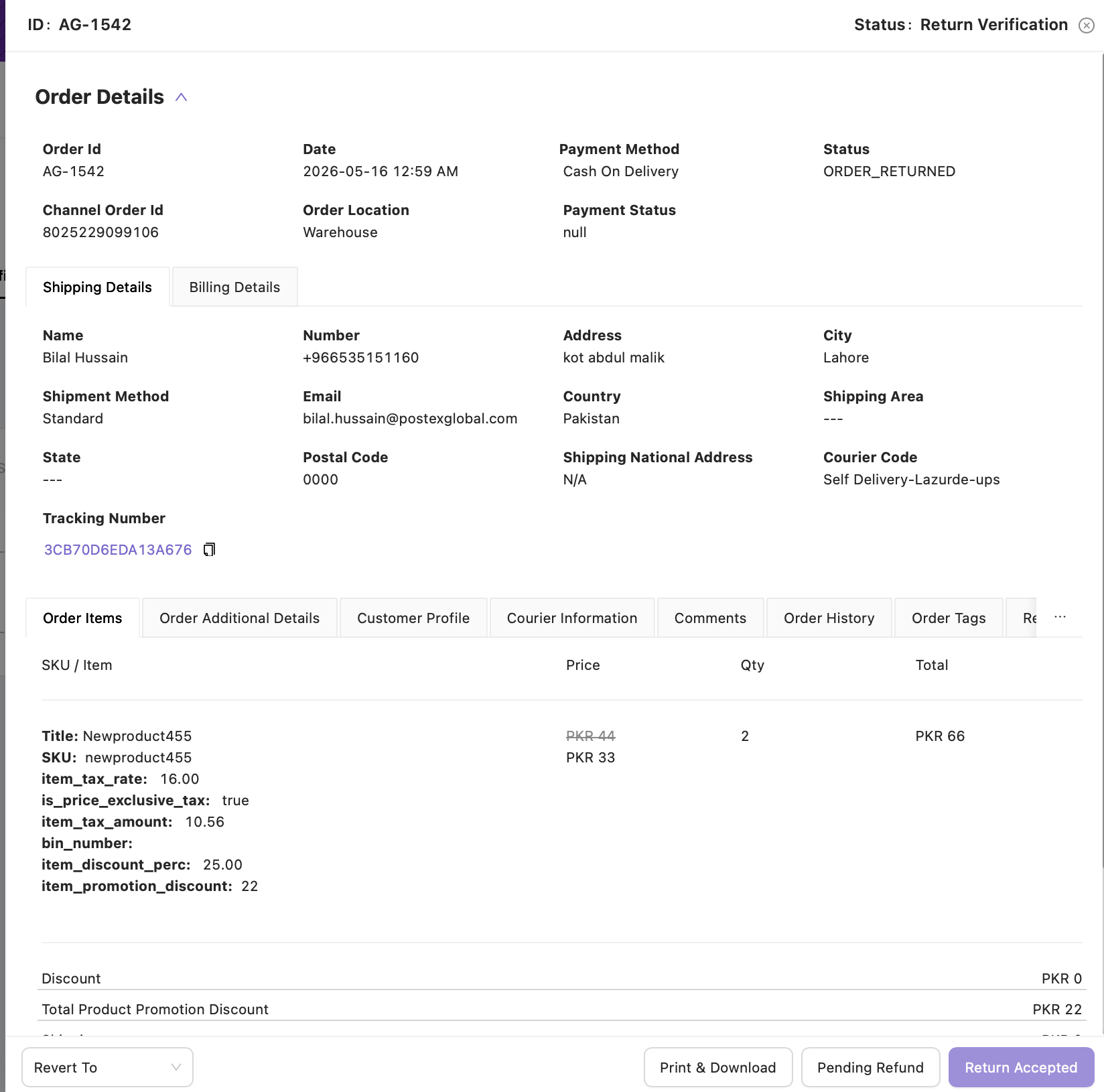Screen dimensions: 1104x1092
Task: Open the Revert To dropdown
Action: tap(108, 1067)
